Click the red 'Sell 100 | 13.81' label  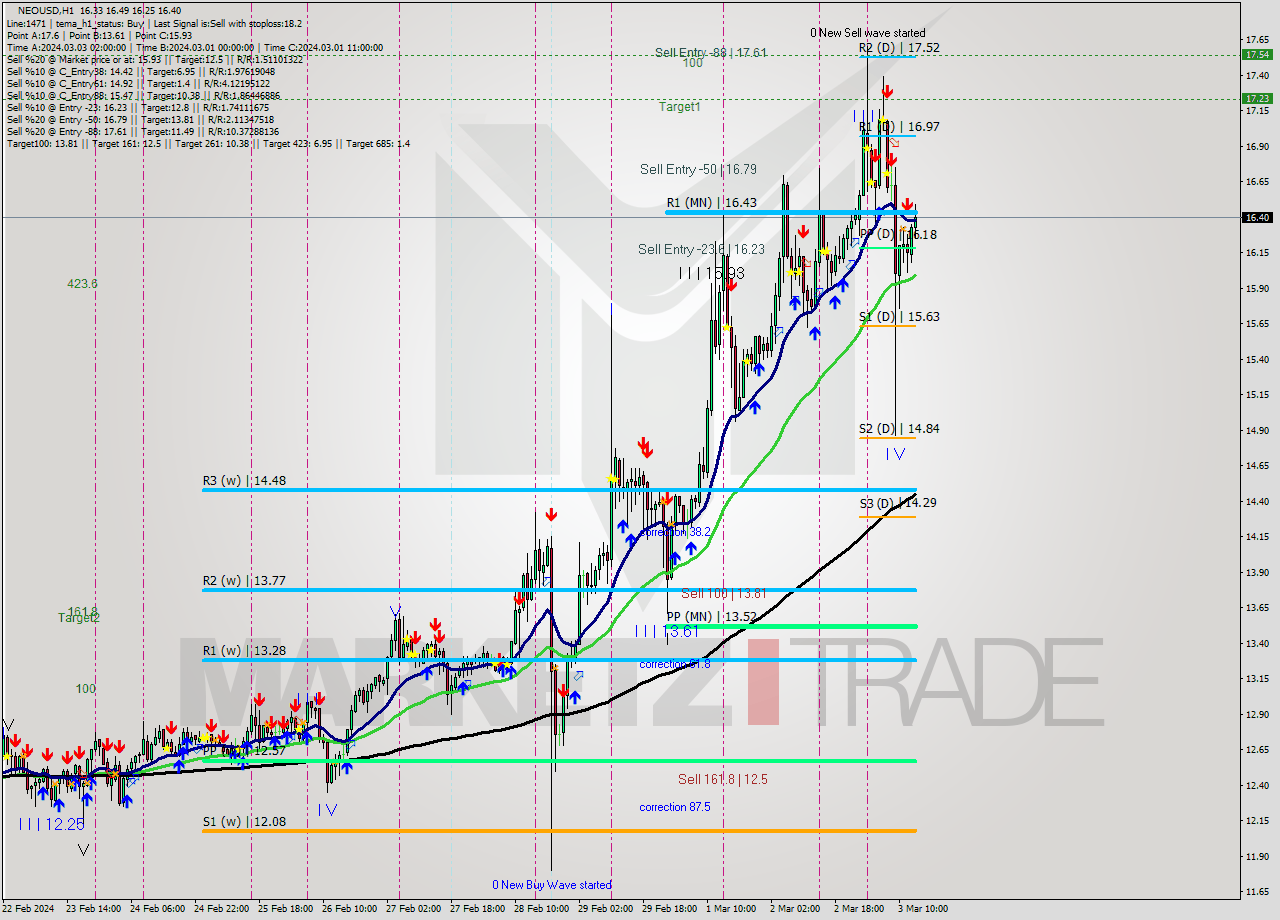point(724,593)
